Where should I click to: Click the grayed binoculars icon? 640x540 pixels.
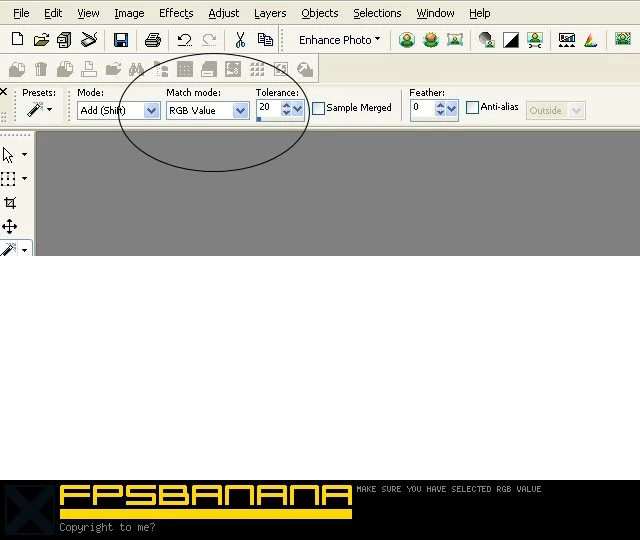pyautogui.click(x=136, y=70)
